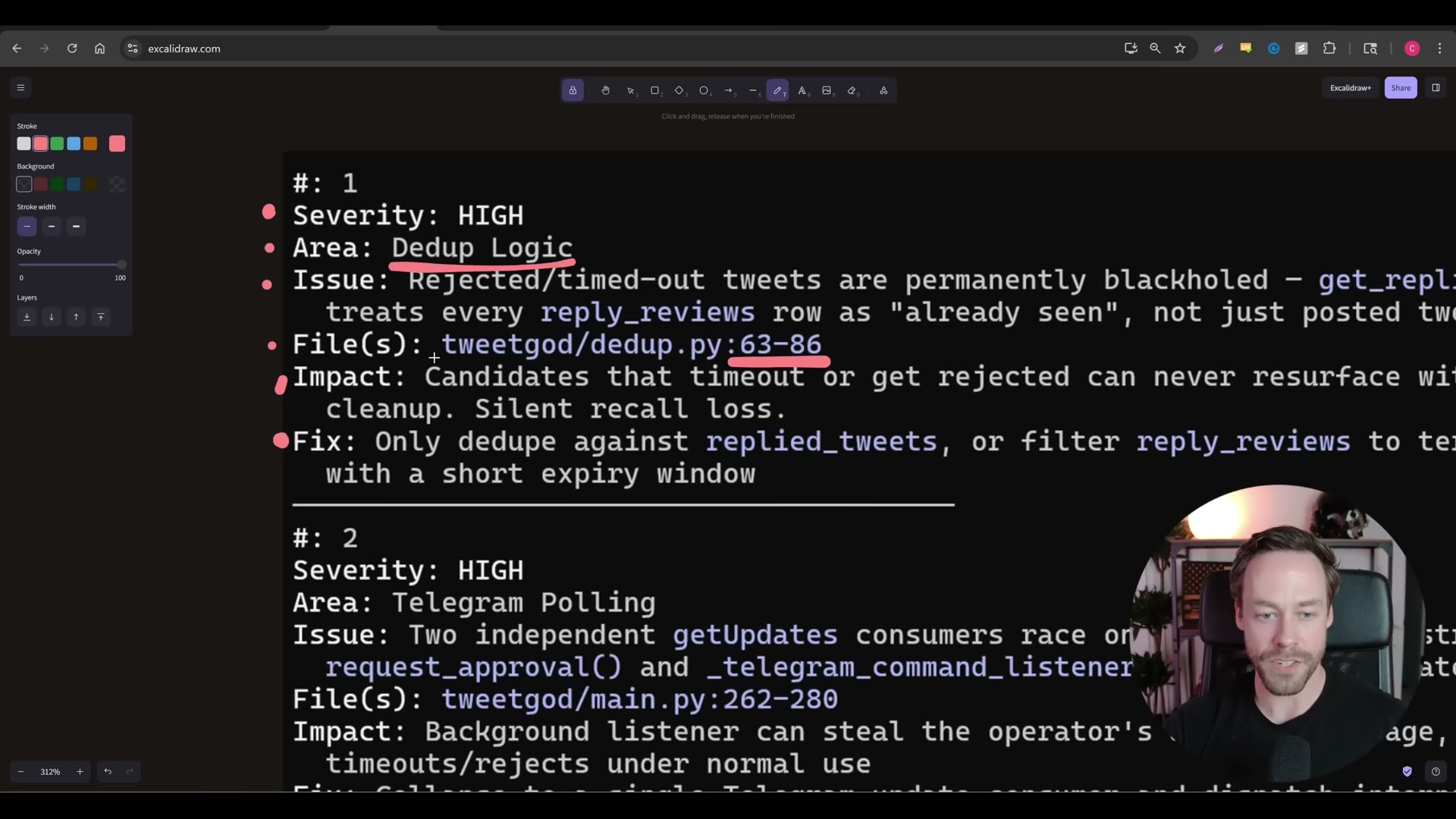Undo the last action
Image resolution: width=1456 pixels, height=819 pixels.
pyautogui.click(x=108, y=771)
